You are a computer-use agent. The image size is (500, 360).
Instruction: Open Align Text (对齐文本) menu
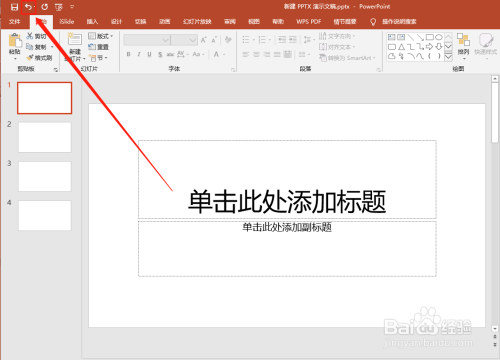tap(337, 47)
